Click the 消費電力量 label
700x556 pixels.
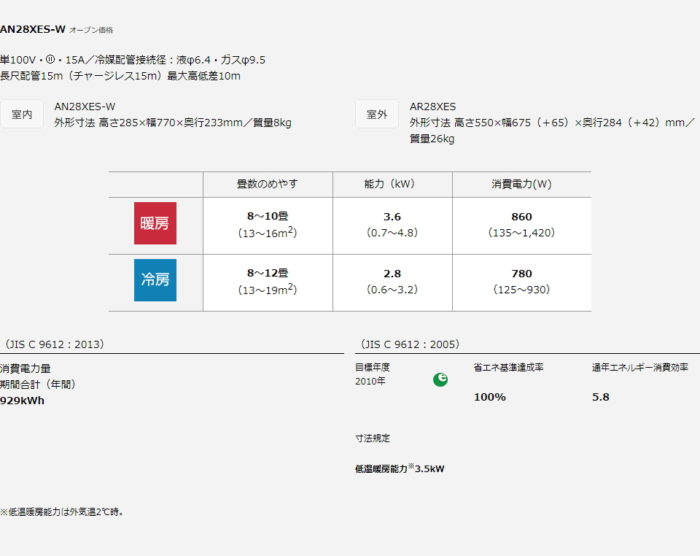pyautogui.click(x=25, y=368)
